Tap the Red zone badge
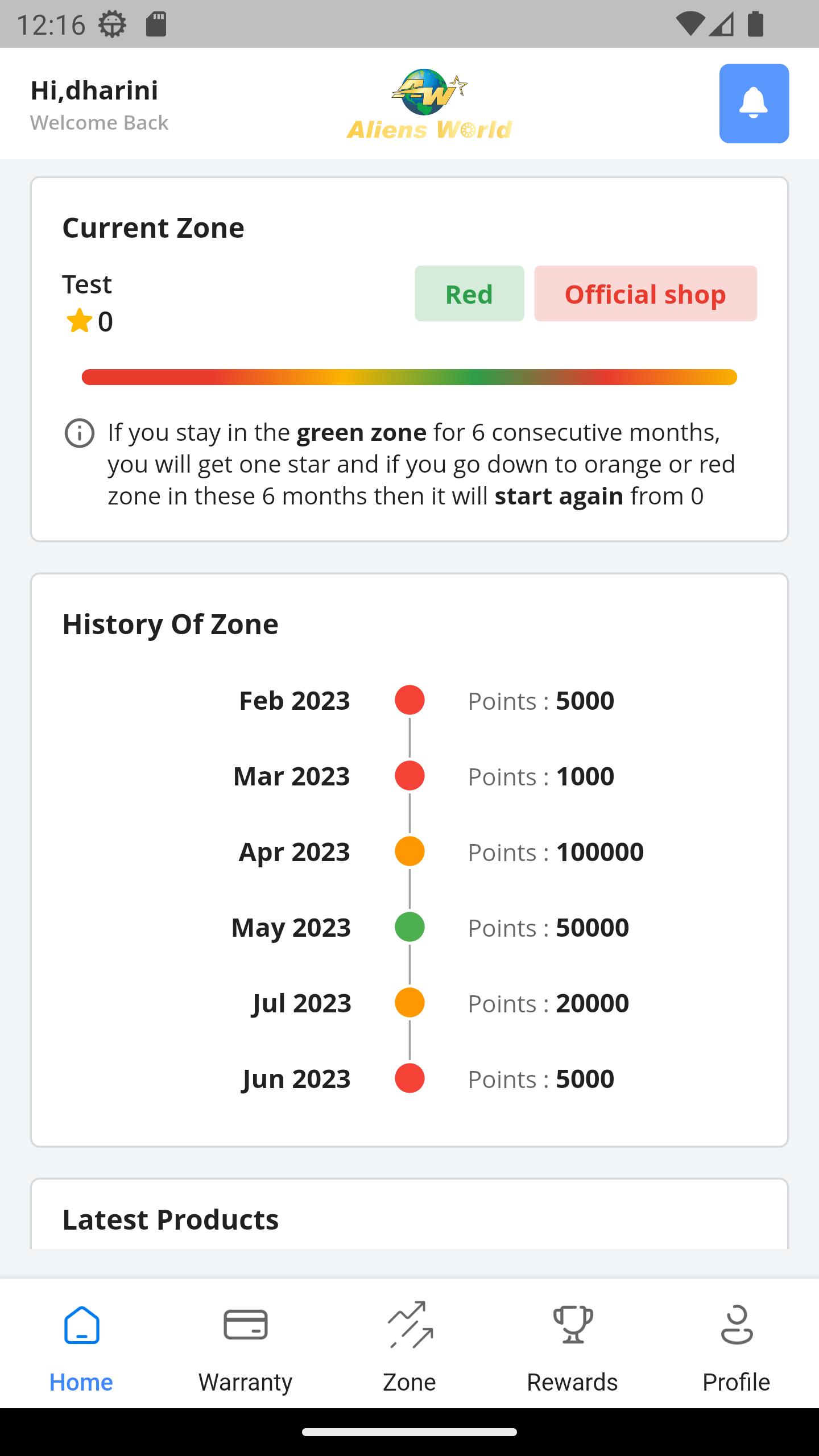Image resolution: width=819 pixels, height=1456 pixels. [469, 293]
